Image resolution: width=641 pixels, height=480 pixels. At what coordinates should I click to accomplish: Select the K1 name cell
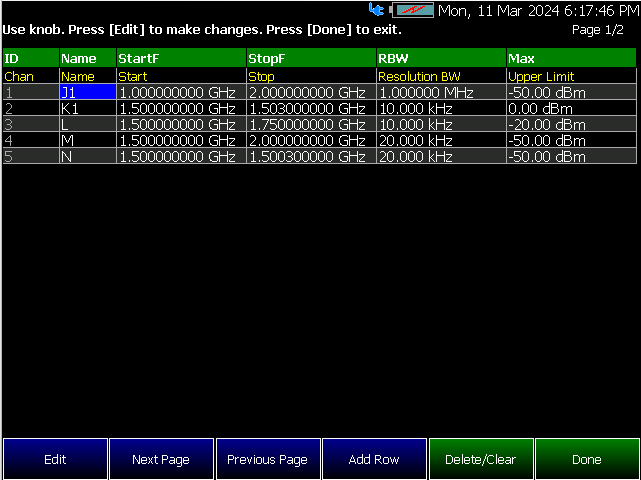click(x=88, y=108)
